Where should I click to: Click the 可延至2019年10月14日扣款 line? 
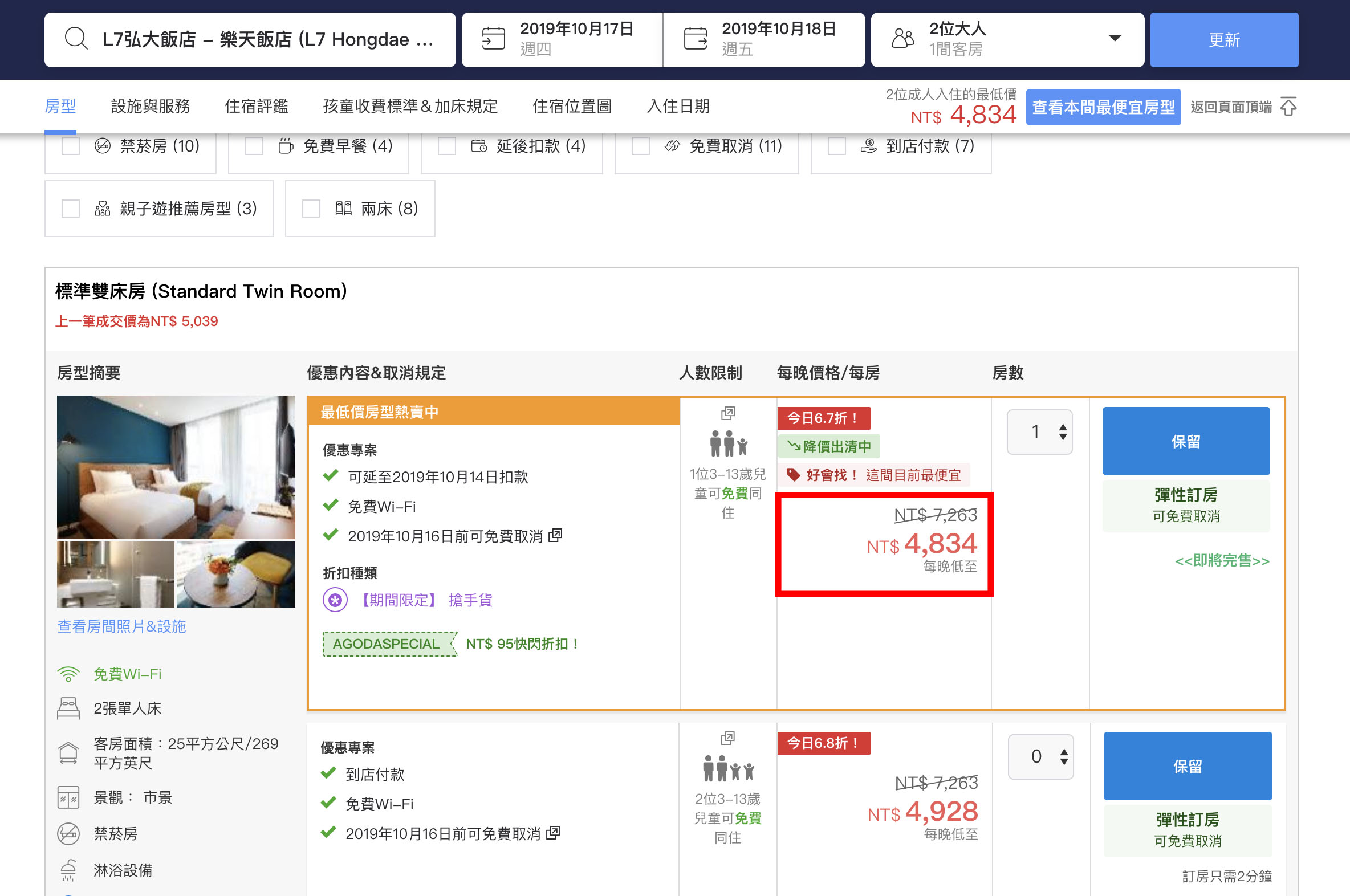coord(438,476)
